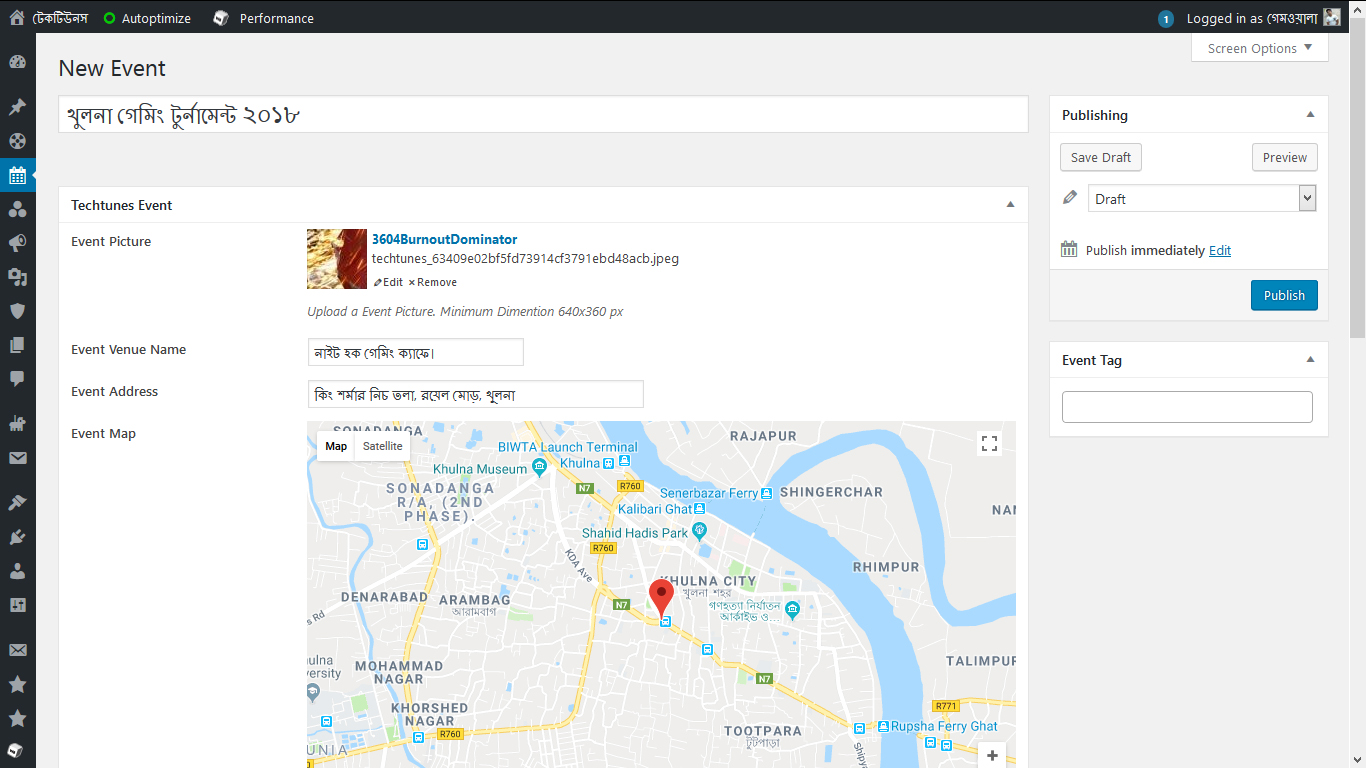Click the KHULNA CITY map label

coord(709,581)
